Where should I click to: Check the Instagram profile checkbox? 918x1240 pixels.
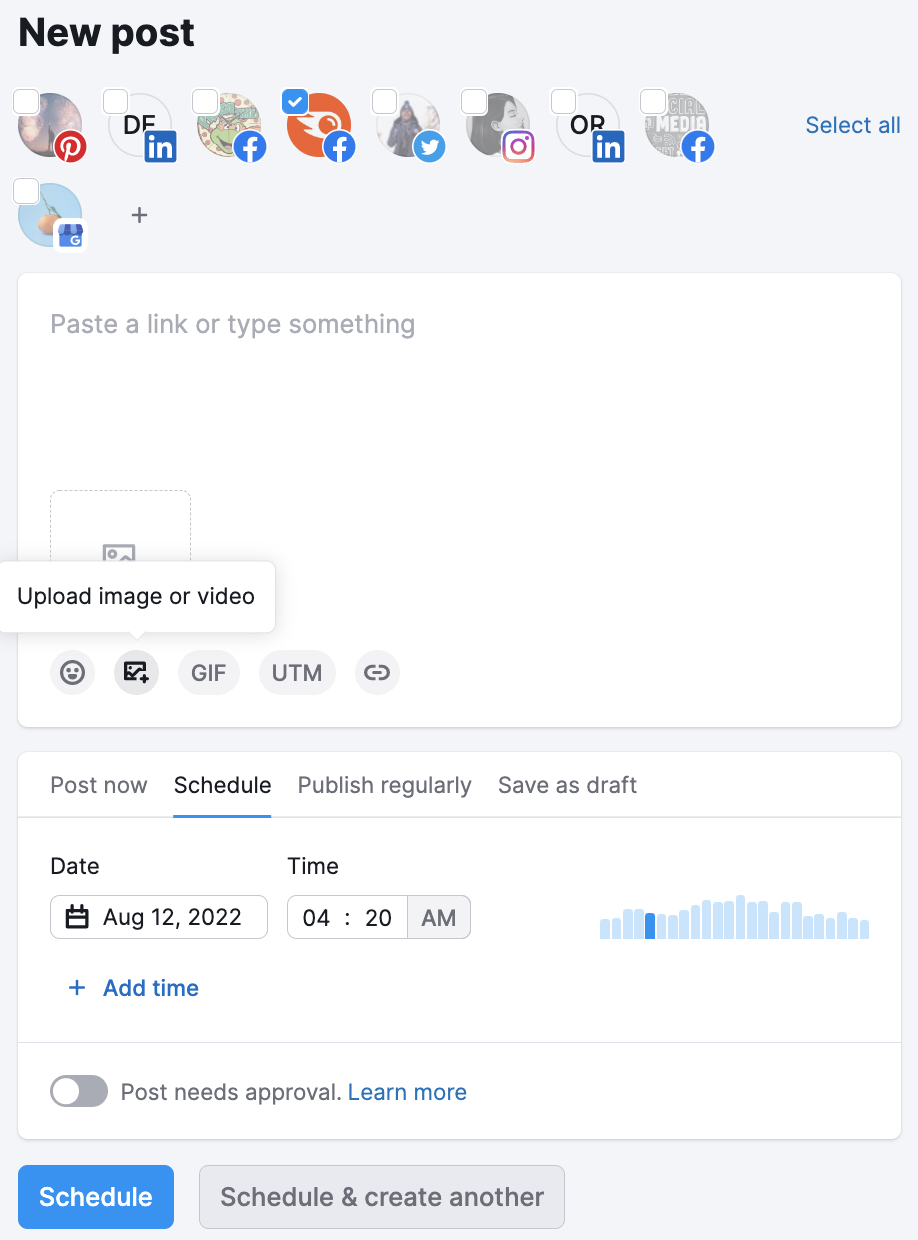(474, 102)
